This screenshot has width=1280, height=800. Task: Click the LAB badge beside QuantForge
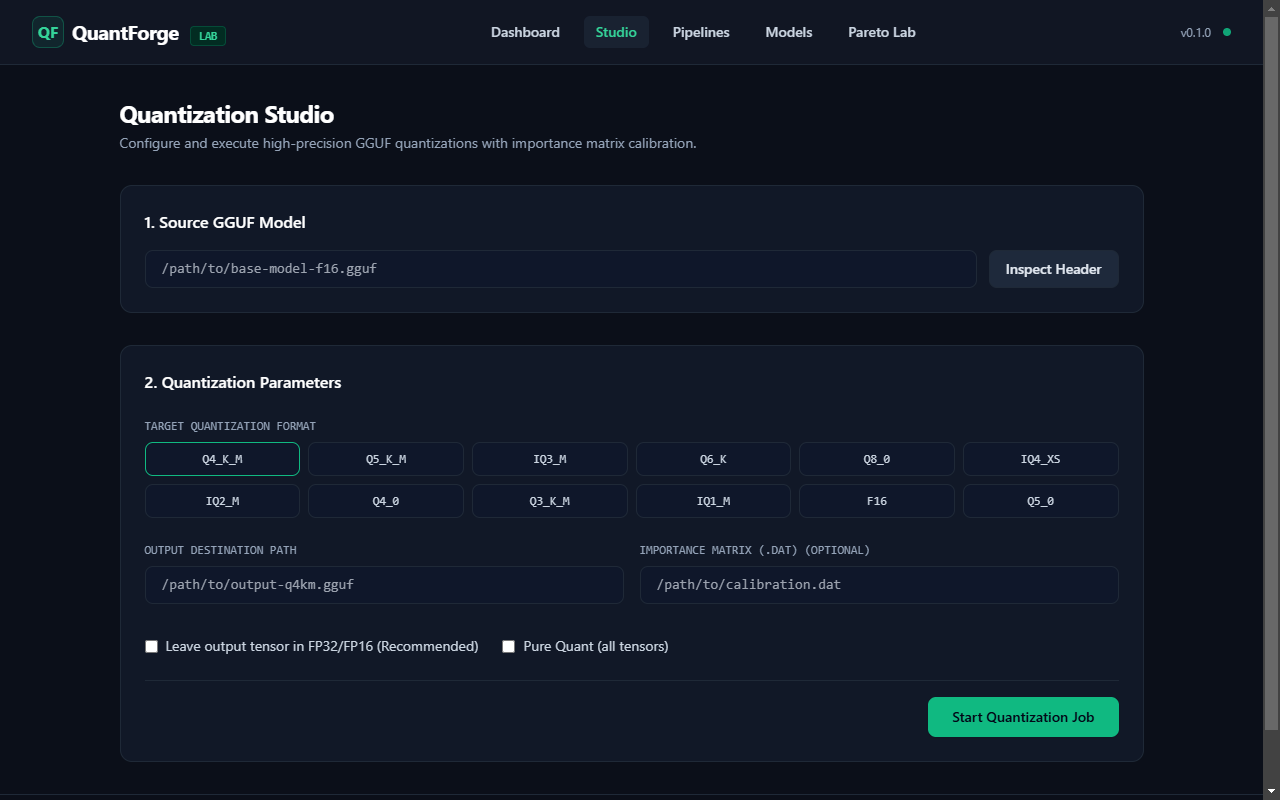208,35
